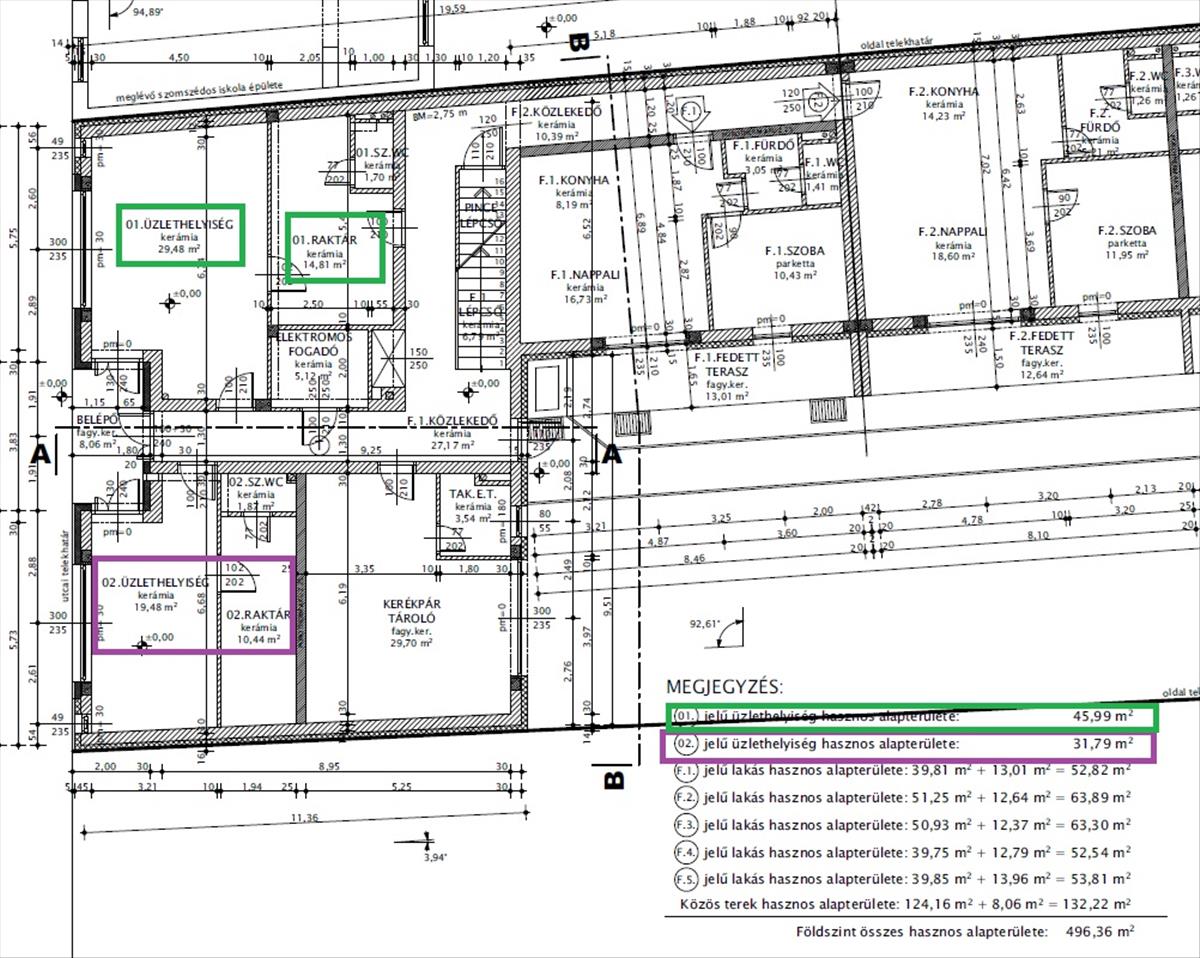
Task: Click the circled 02. marker in the legend
Action: point(685,745)
